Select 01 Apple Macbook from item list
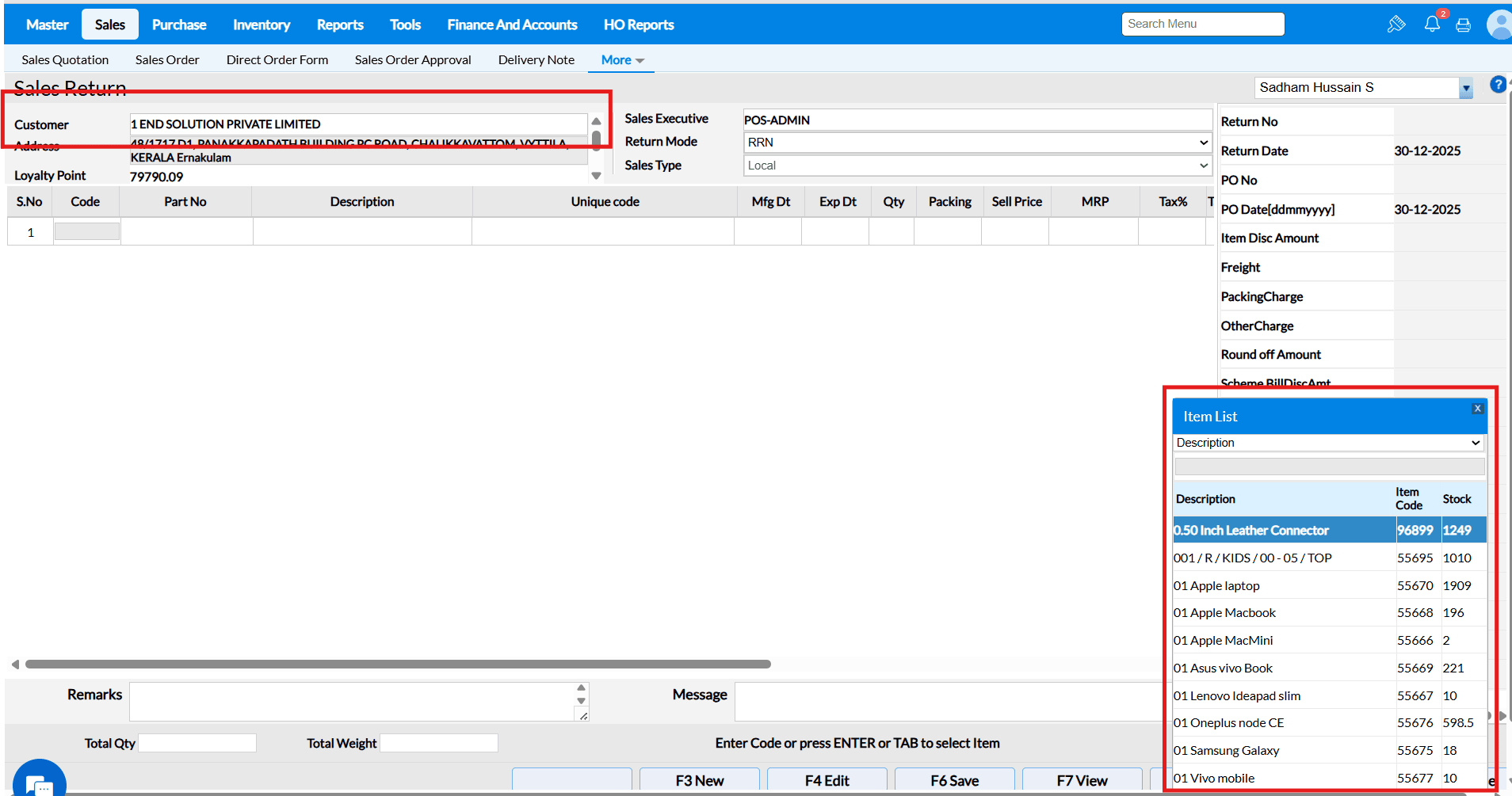Screen dimensions: 1512x796 click(1224, 613)
